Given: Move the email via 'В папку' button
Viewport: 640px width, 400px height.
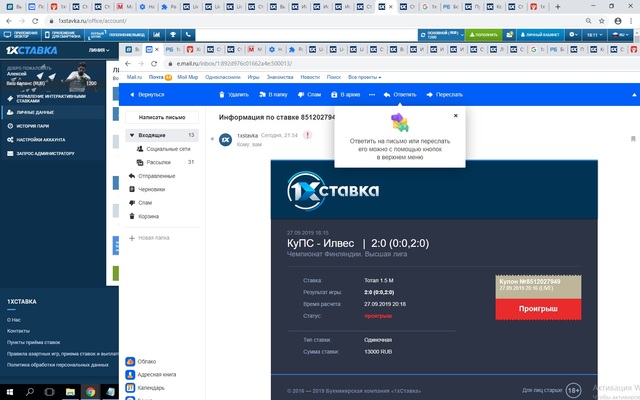Looking at the screenshot, I should 273,95.
